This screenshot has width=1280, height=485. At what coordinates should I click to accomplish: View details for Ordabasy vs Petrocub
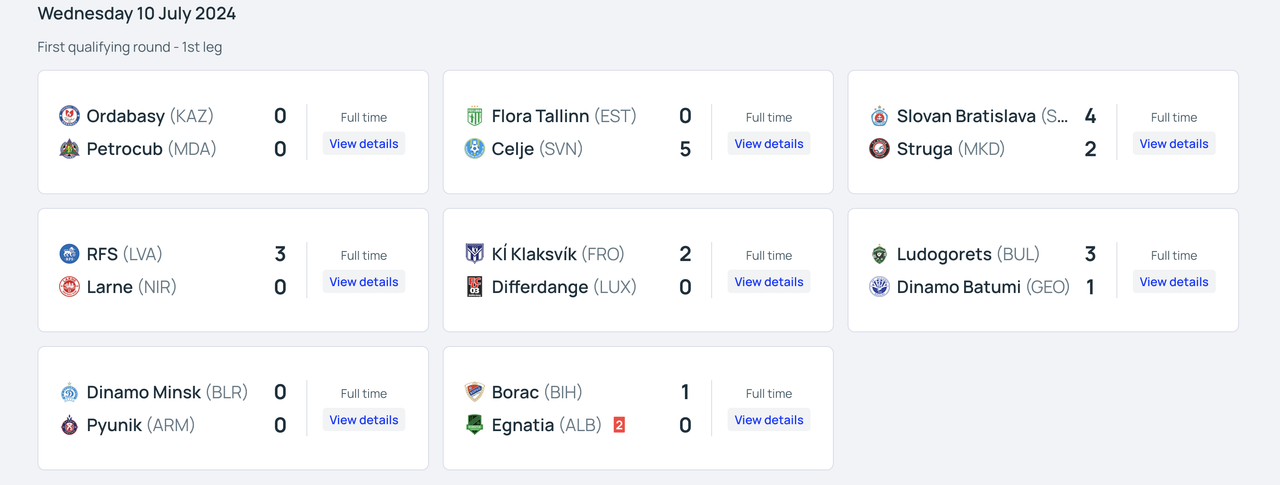tap(364, 144)
